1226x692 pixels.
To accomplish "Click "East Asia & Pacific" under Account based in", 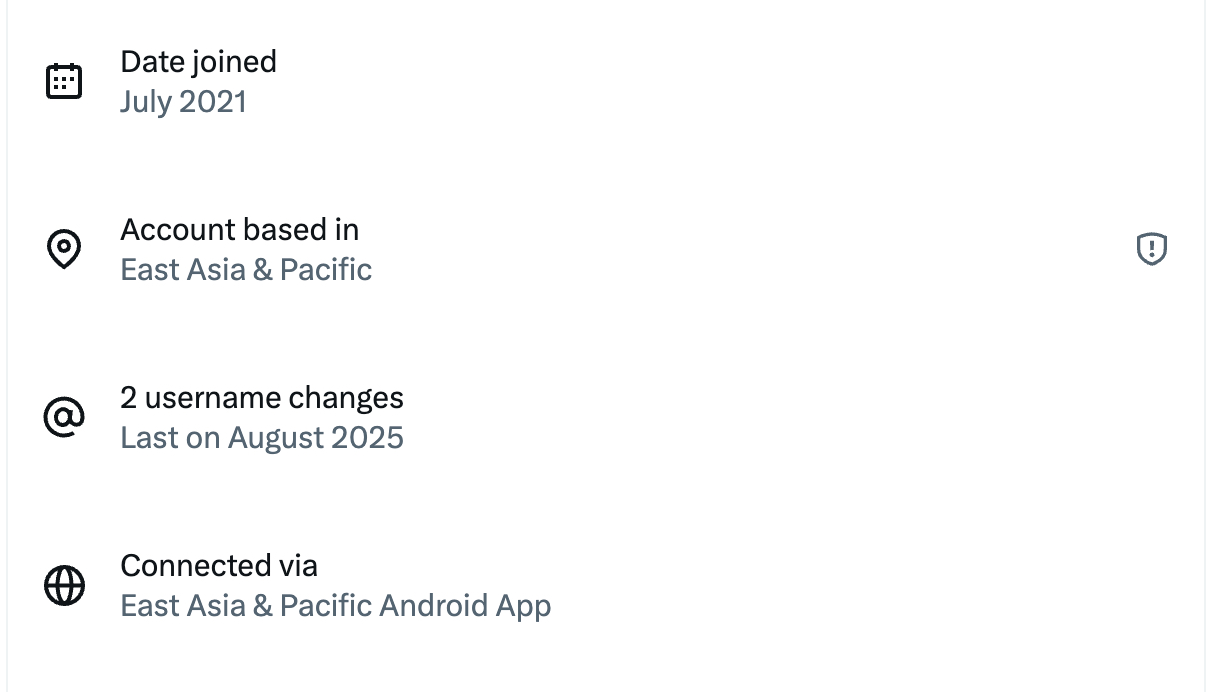I will (246, 270).
